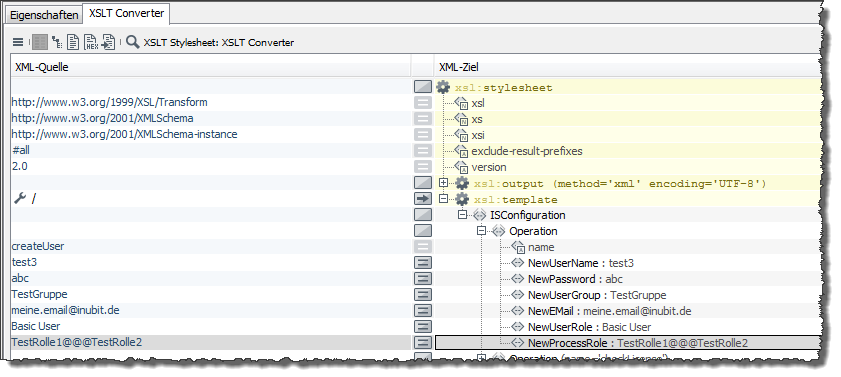841x377 pixels.
Task: Click the wrench icon next to the slash
Action: click(20, 199)
